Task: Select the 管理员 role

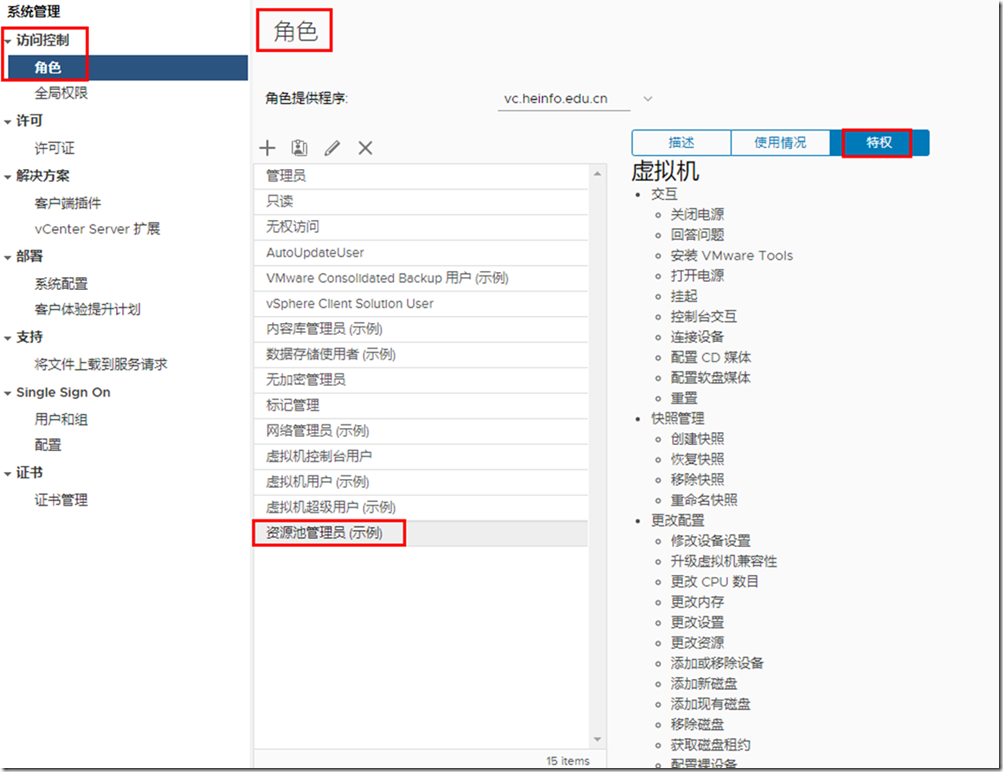Action: 421,176
